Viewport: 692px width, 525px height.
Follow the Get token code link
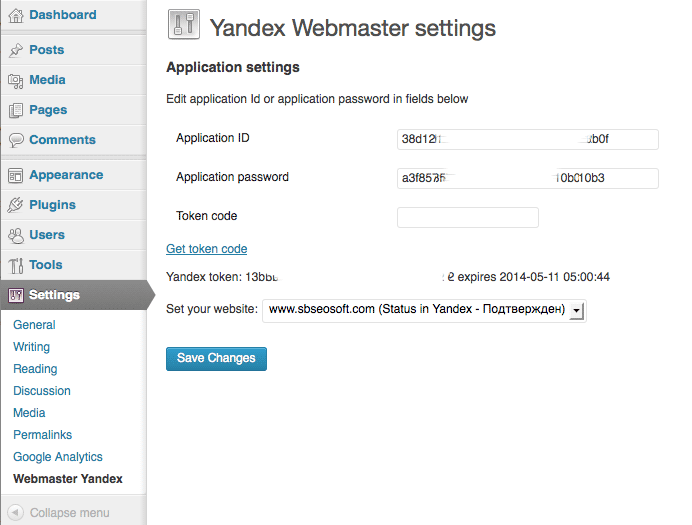pos(206,249)
